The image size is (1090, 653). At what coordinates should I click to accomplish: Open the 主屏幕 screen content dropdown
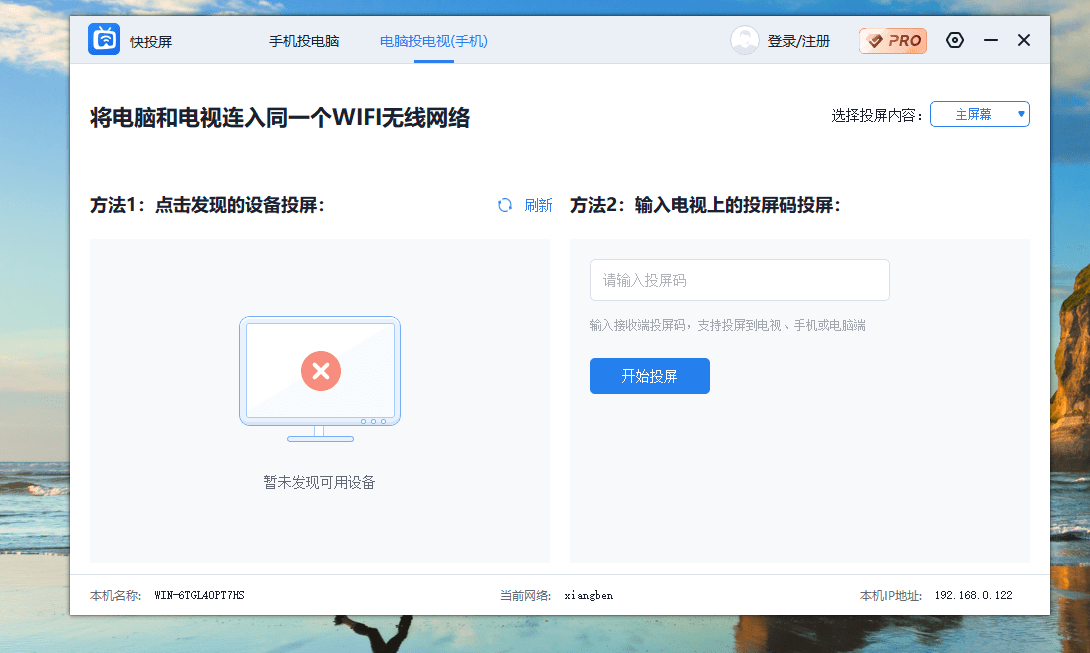[x=973, y=114]
